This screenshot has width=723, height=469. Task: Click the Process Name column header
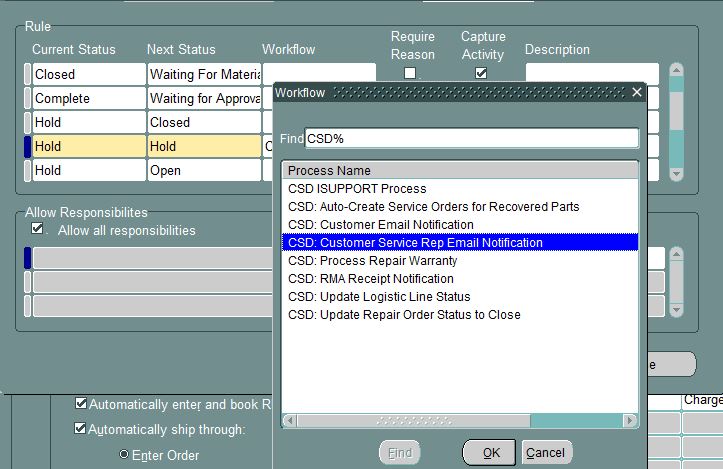click(x=460, y=170)
